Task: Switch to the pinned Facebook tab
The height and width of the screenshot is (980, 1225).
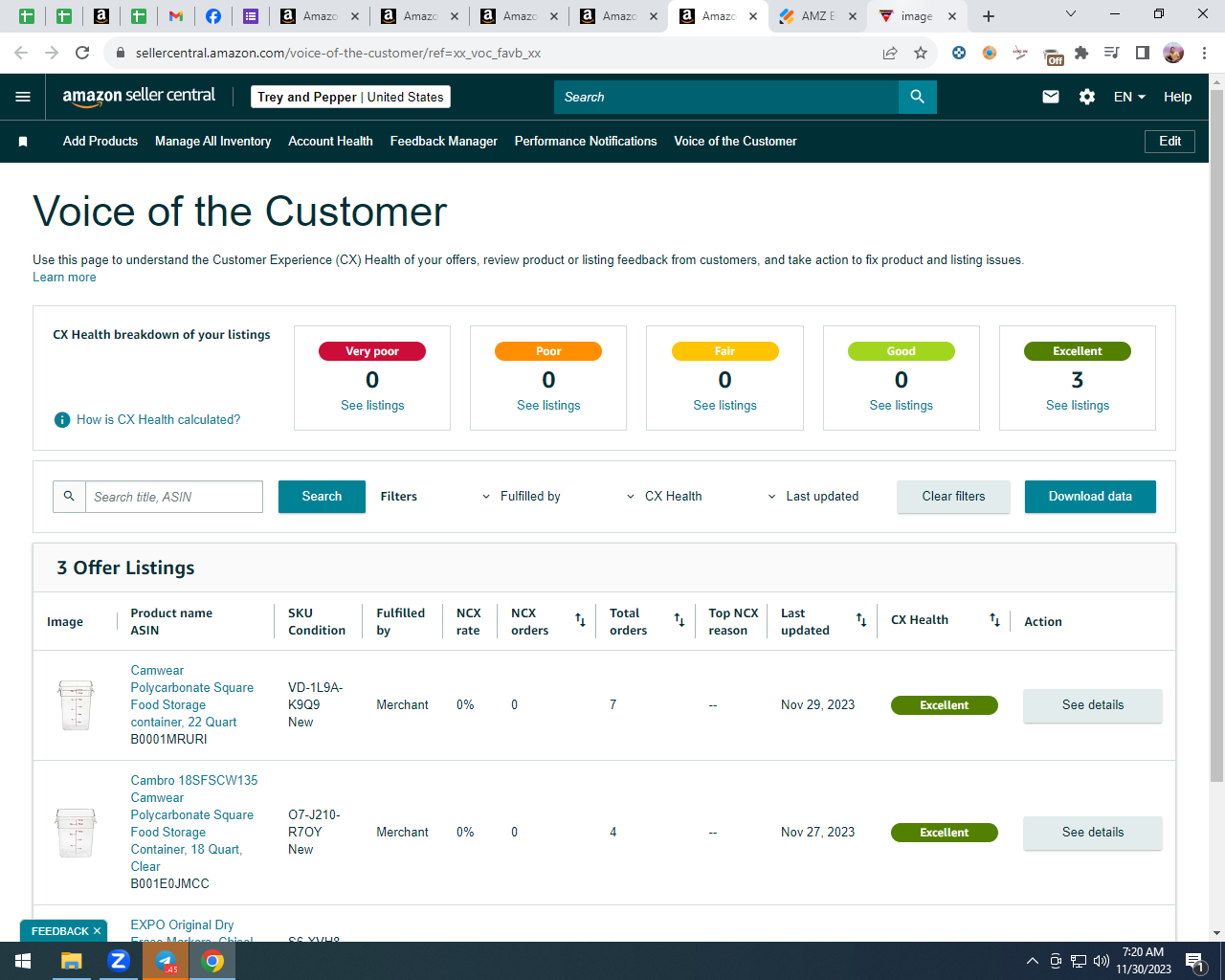Action: (213, 16)
